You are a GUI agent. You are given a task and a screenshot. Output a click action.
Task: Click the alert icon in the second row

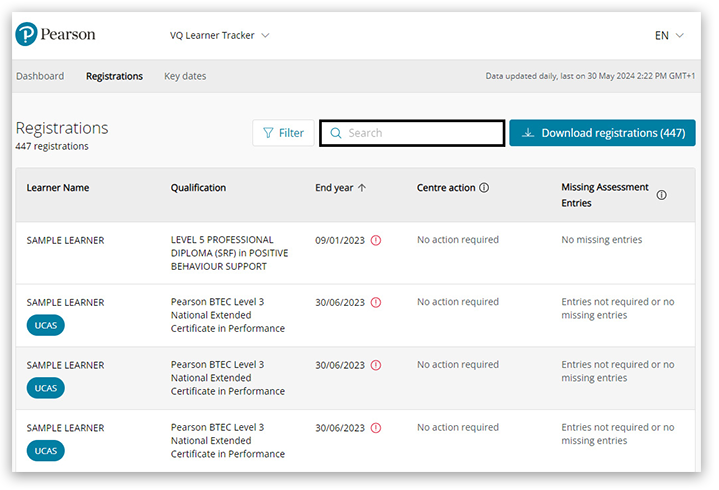[376, 302]
